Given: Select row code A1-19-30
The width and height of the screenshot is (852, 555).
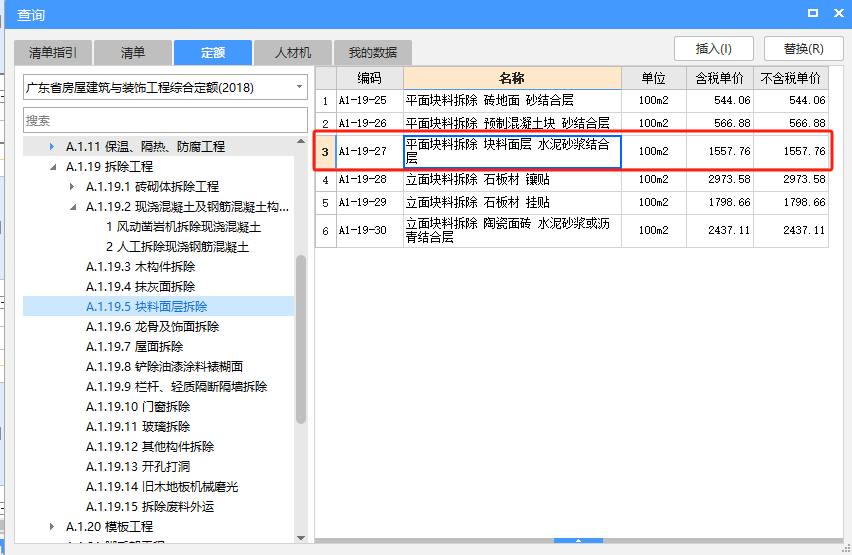Looking at the screenshot, I should pyautogui.click(x=369, y=230).
